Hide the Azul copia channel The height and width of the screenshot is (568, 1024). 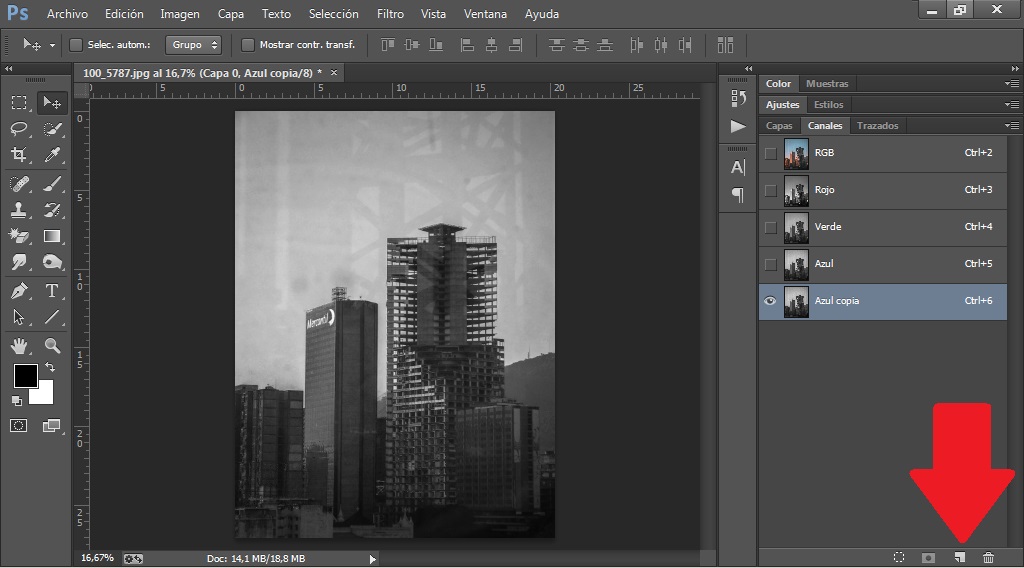tap(771, 301)
